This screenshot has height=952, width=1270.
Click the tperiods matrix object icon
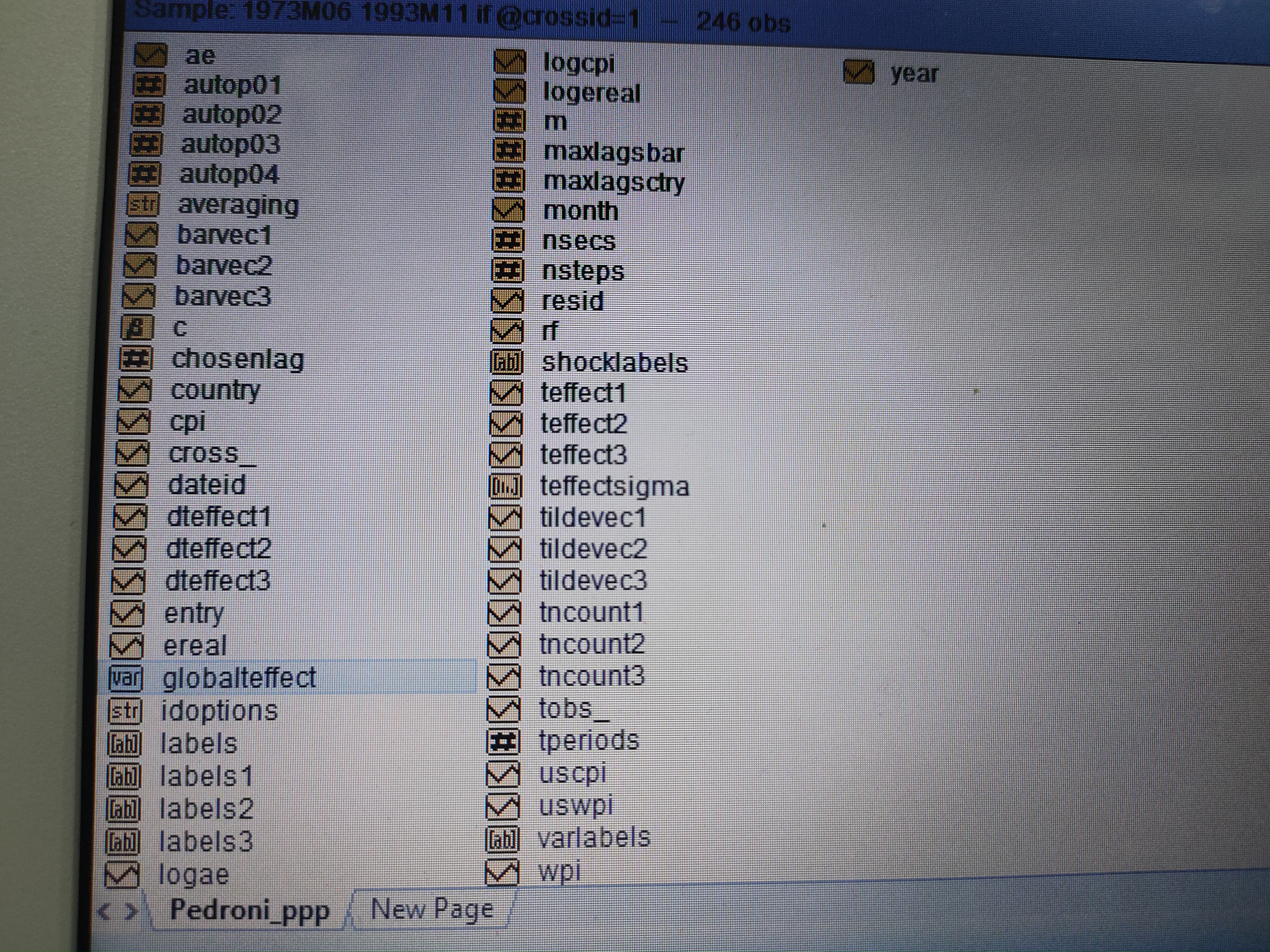504,741
